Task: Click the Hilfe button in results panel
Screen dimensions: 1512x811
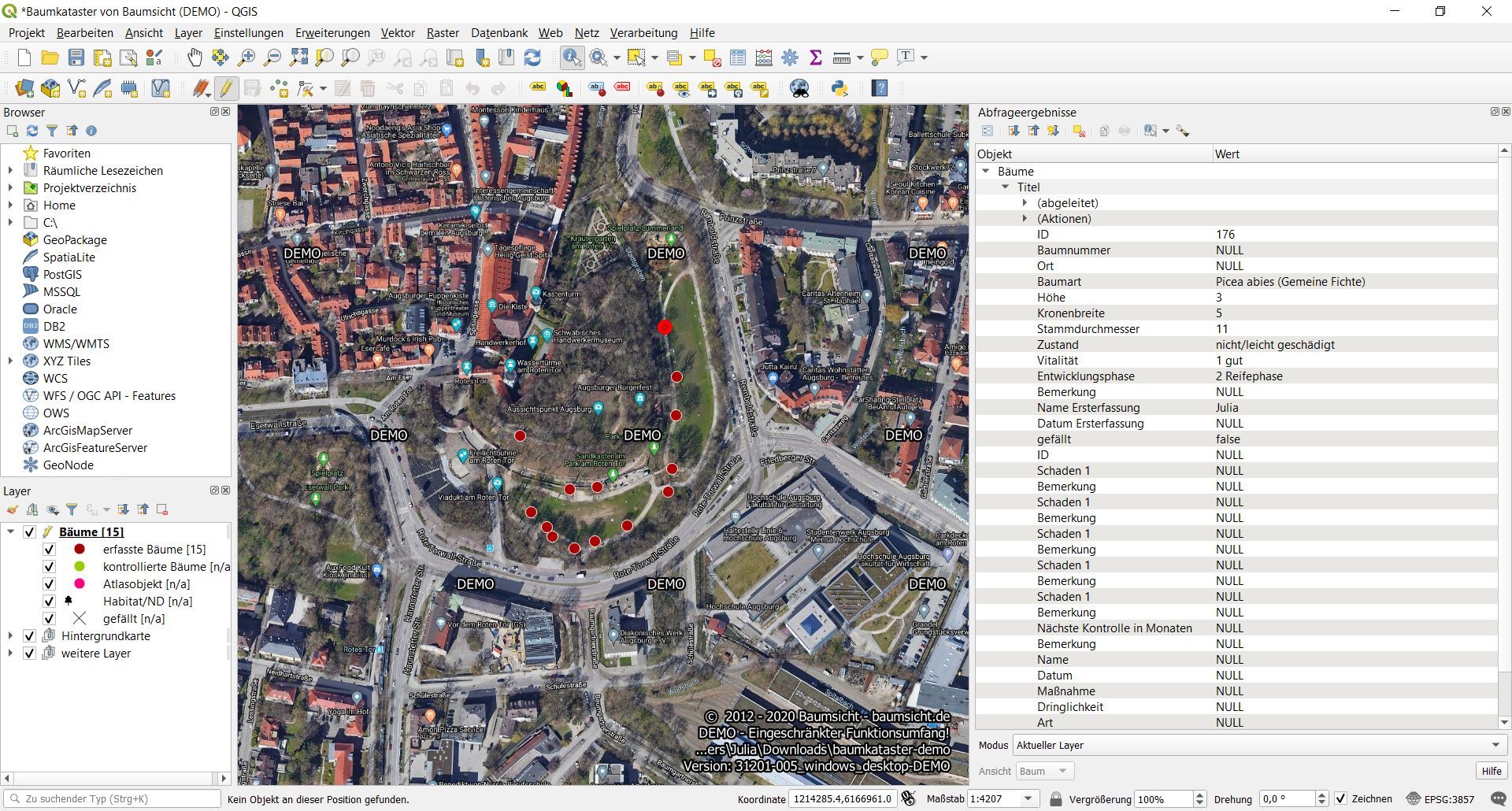Action: click(x=1492, y=771)
